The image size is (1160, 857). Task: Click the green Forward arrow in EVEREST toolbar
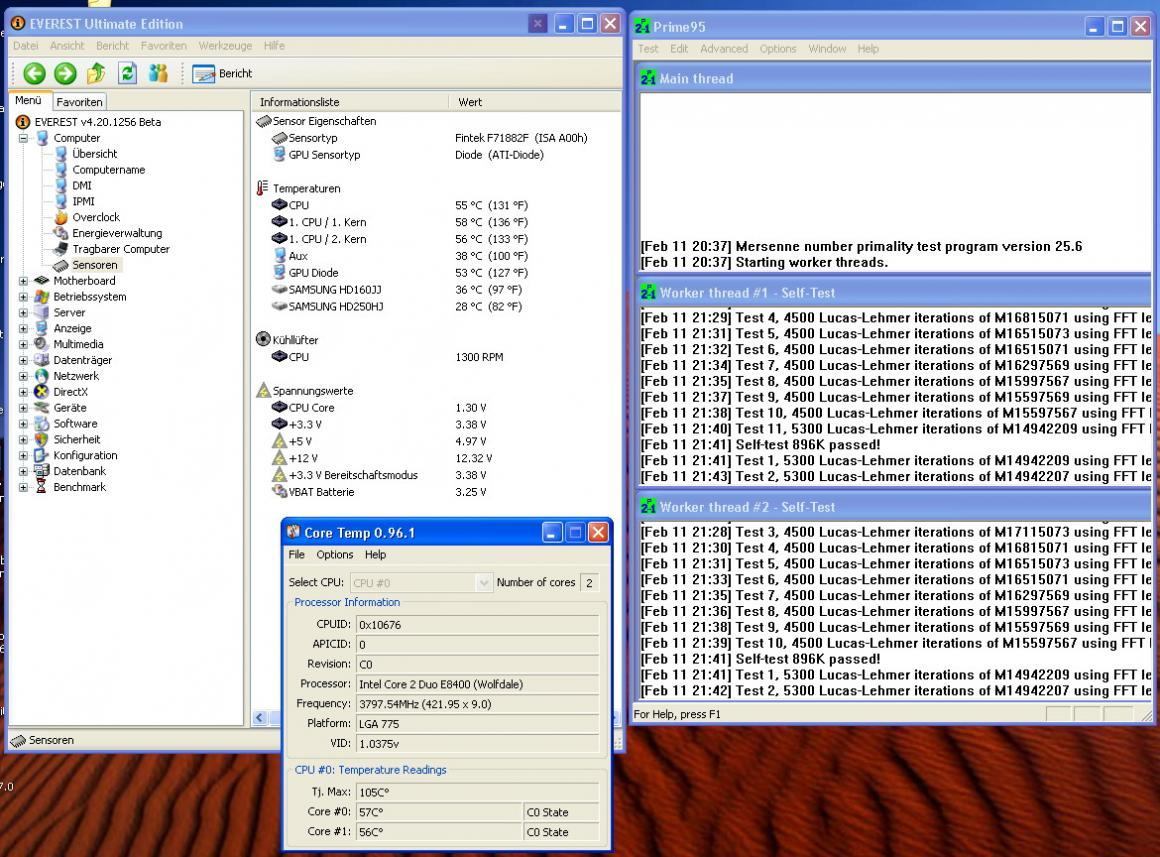[65, 73]
